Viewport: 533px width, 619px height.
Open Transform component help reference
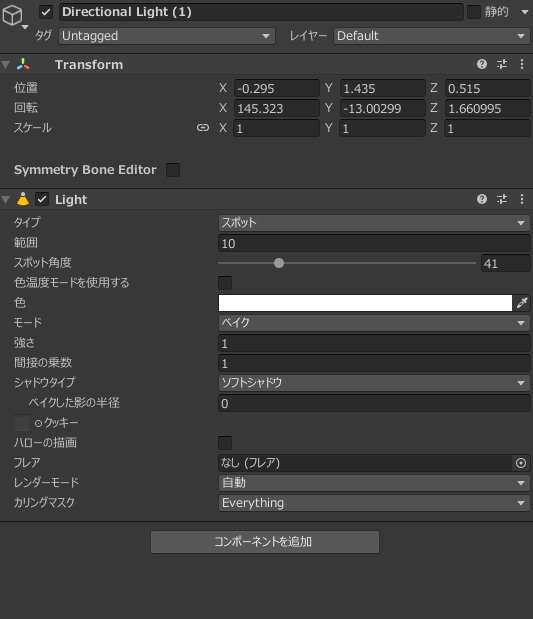[482, 64]
